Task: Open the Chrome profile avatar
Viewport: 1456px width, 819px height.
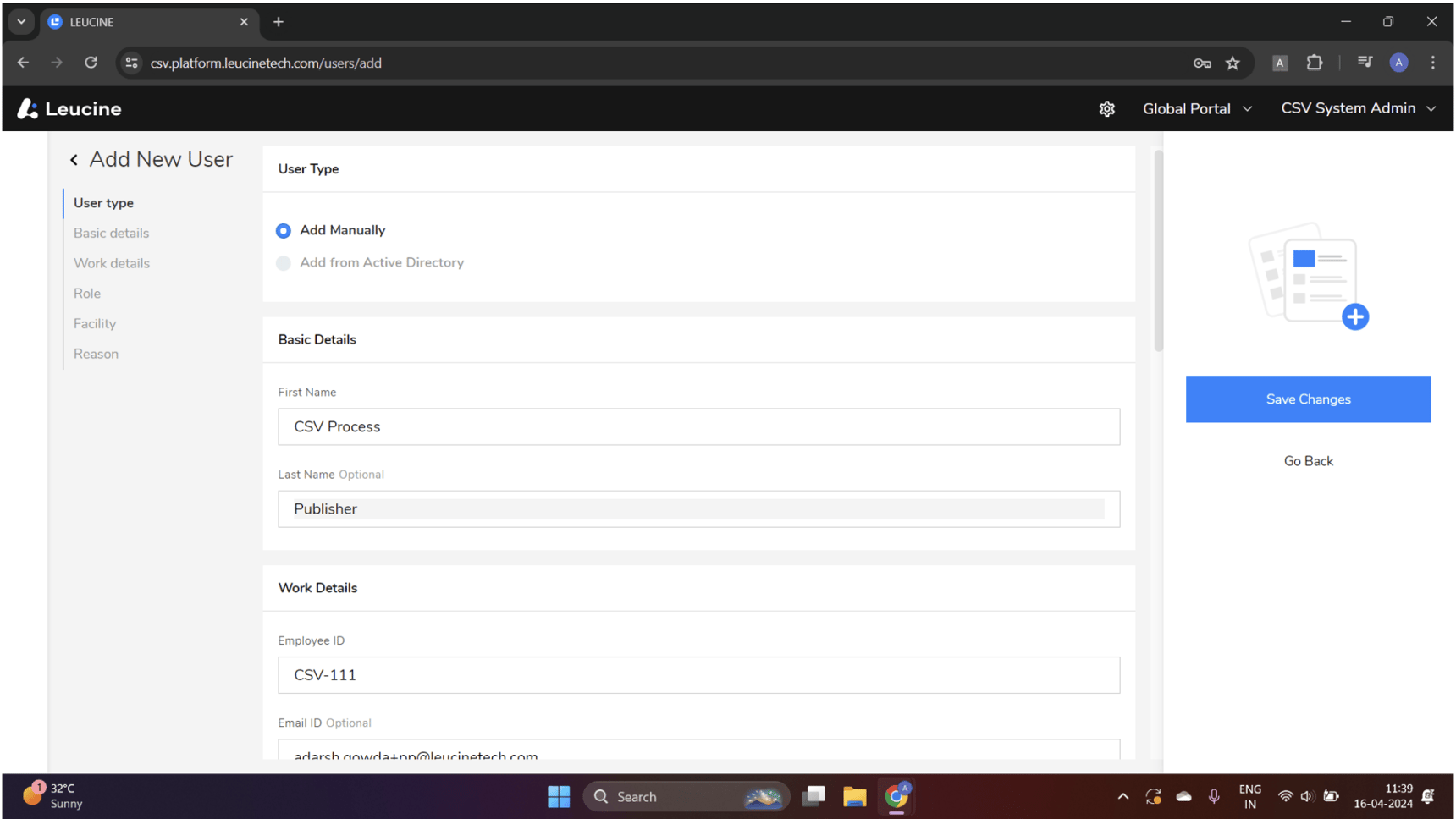Action: [1398, 63]
